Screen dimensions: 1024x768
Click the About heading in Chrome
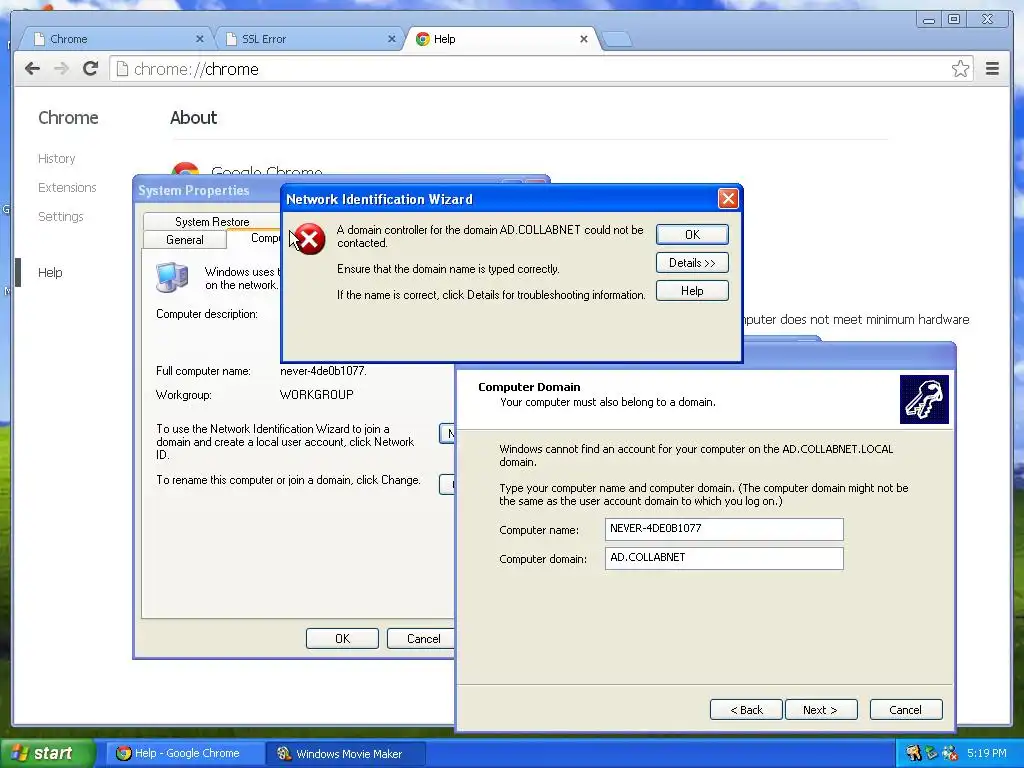tap(193, 118)
